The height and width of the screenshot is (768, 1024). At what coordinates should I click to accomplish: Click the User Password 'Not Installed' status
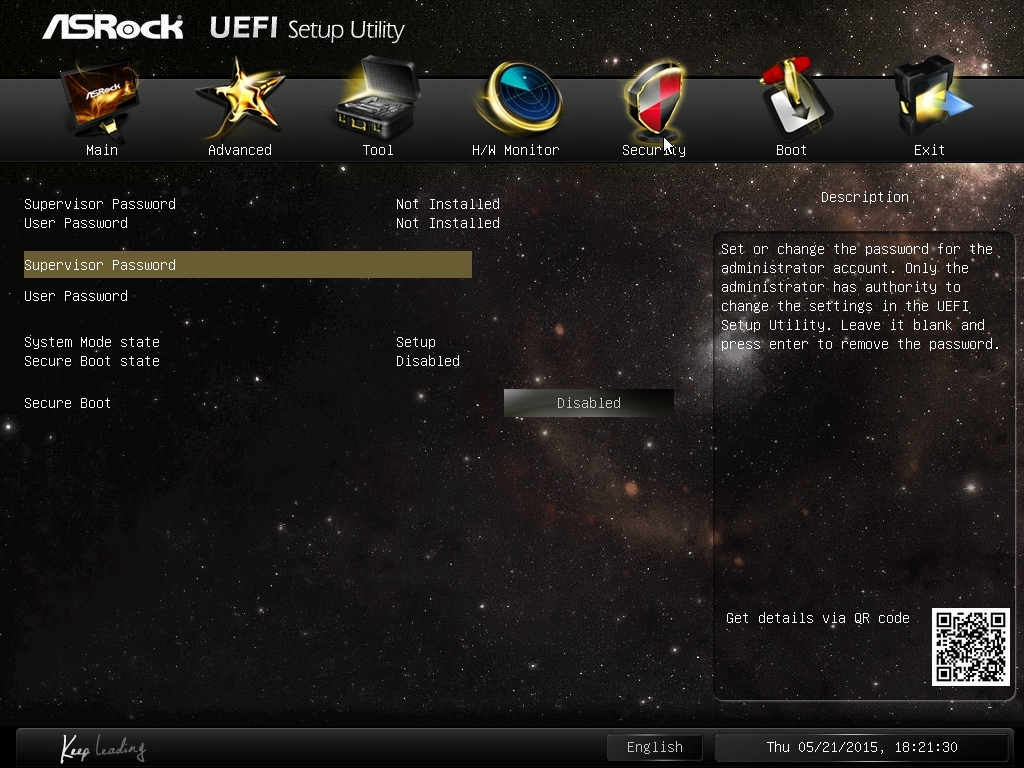click(447, 223)
